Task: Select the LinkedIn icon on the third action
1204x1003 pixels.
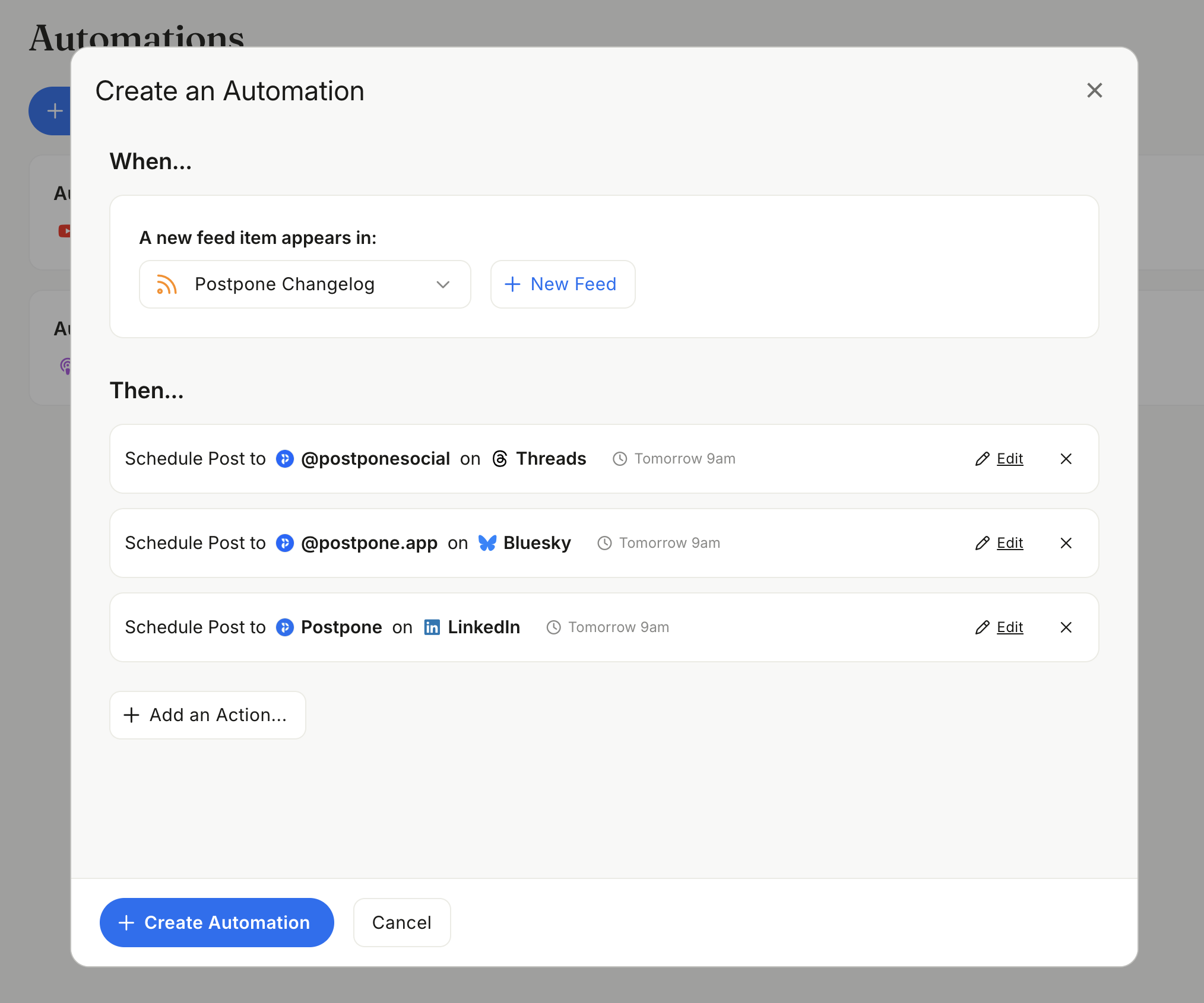Action: [x=432, y=627]
